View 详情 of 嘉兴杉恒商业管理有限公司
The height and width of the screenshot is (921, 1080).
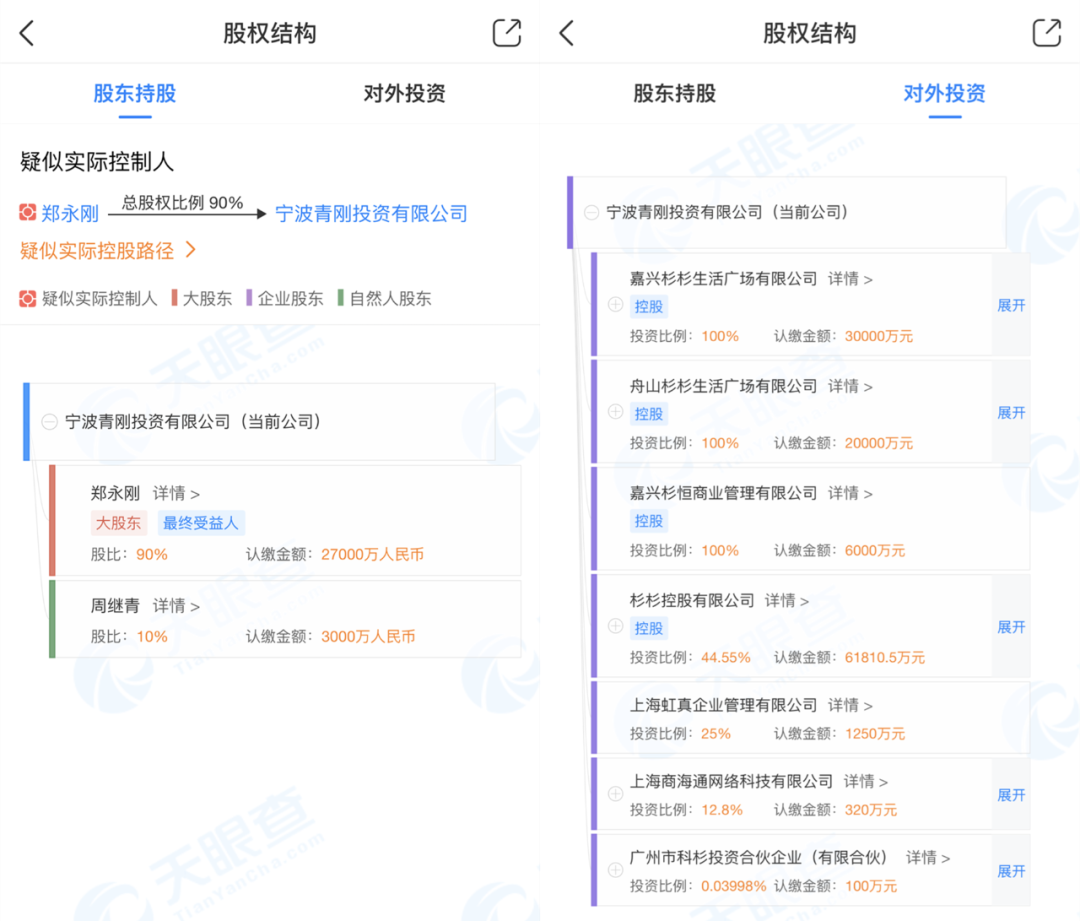[851, 493]
